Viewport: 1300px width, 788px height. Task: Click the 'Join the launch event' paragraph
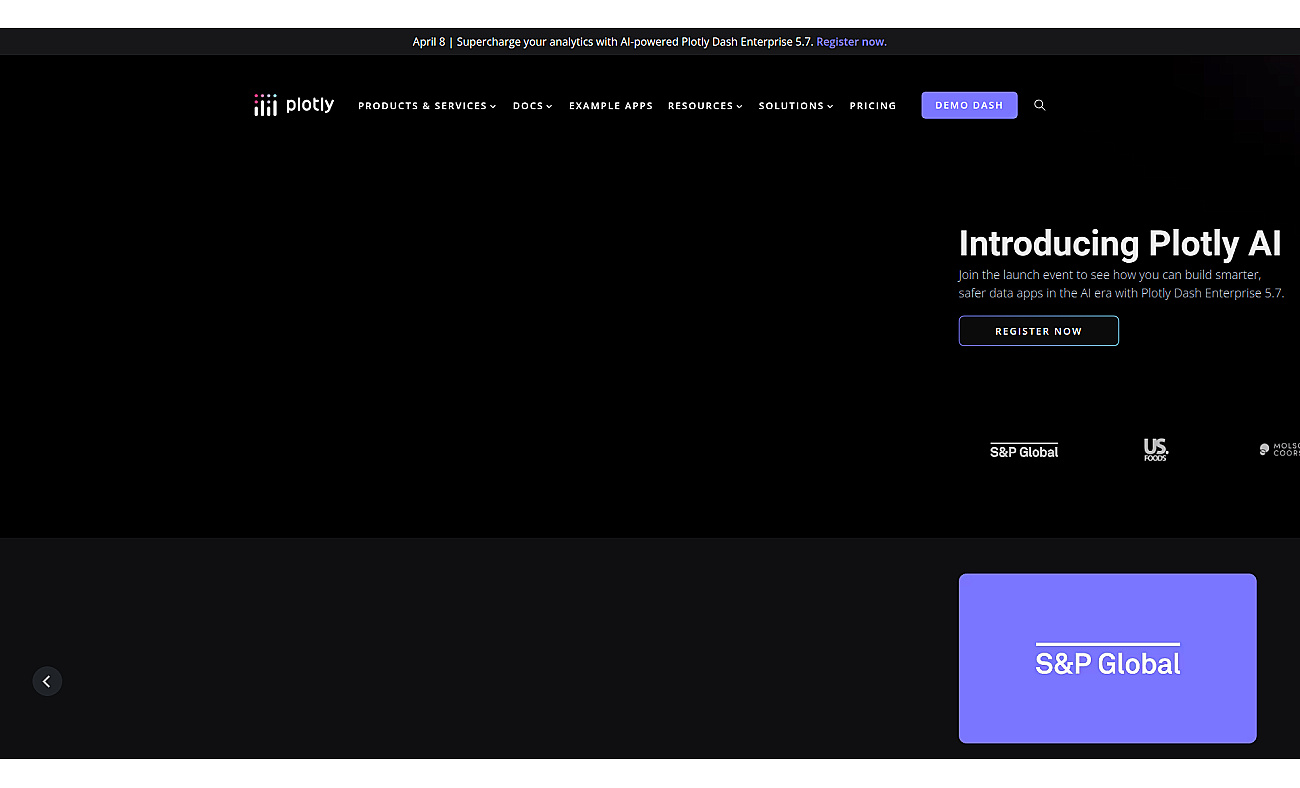(x=1121, y=284)
